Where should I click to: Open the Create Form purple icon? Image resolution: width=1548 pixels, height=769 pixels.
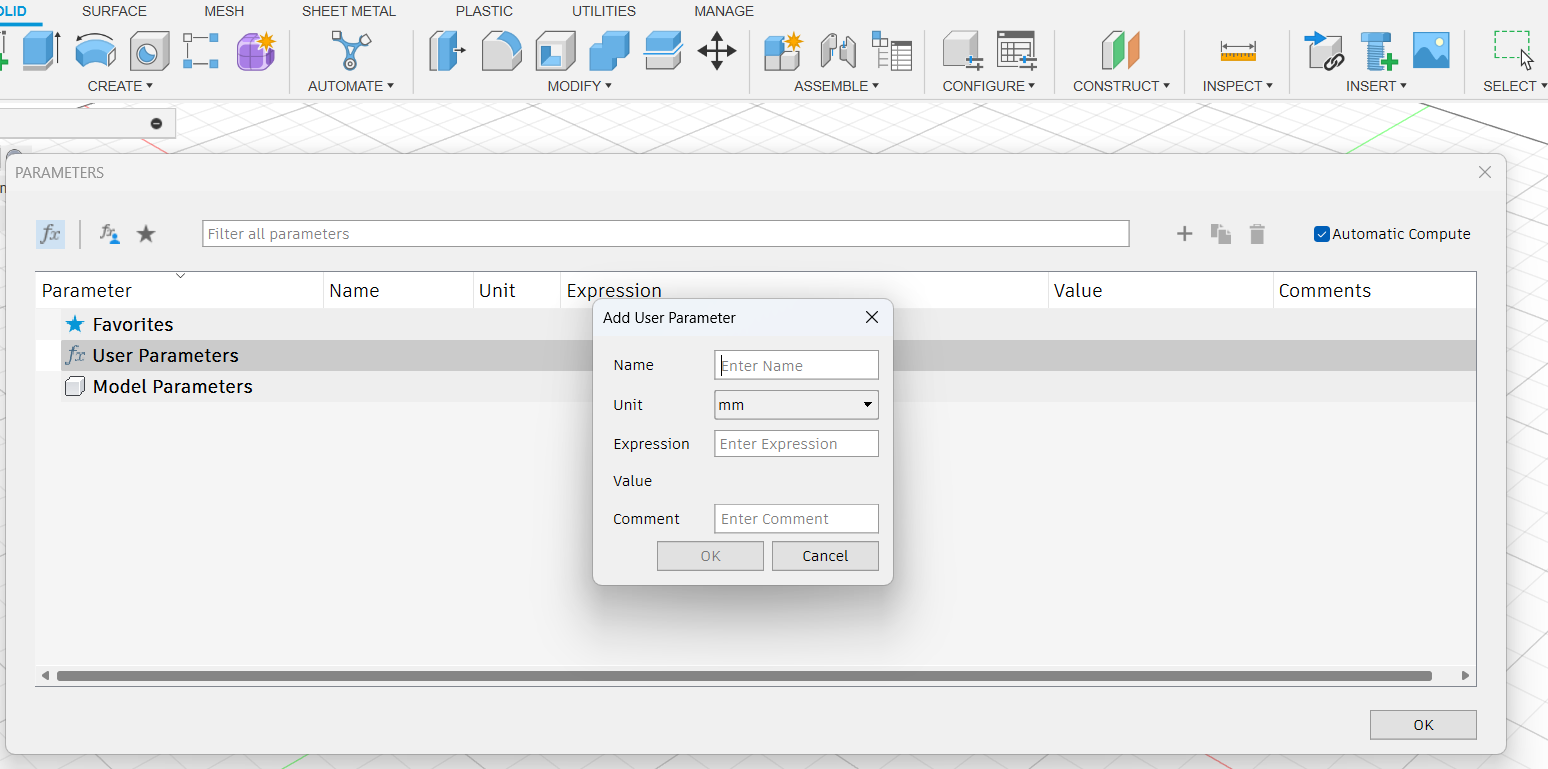[x=256, y=50]
